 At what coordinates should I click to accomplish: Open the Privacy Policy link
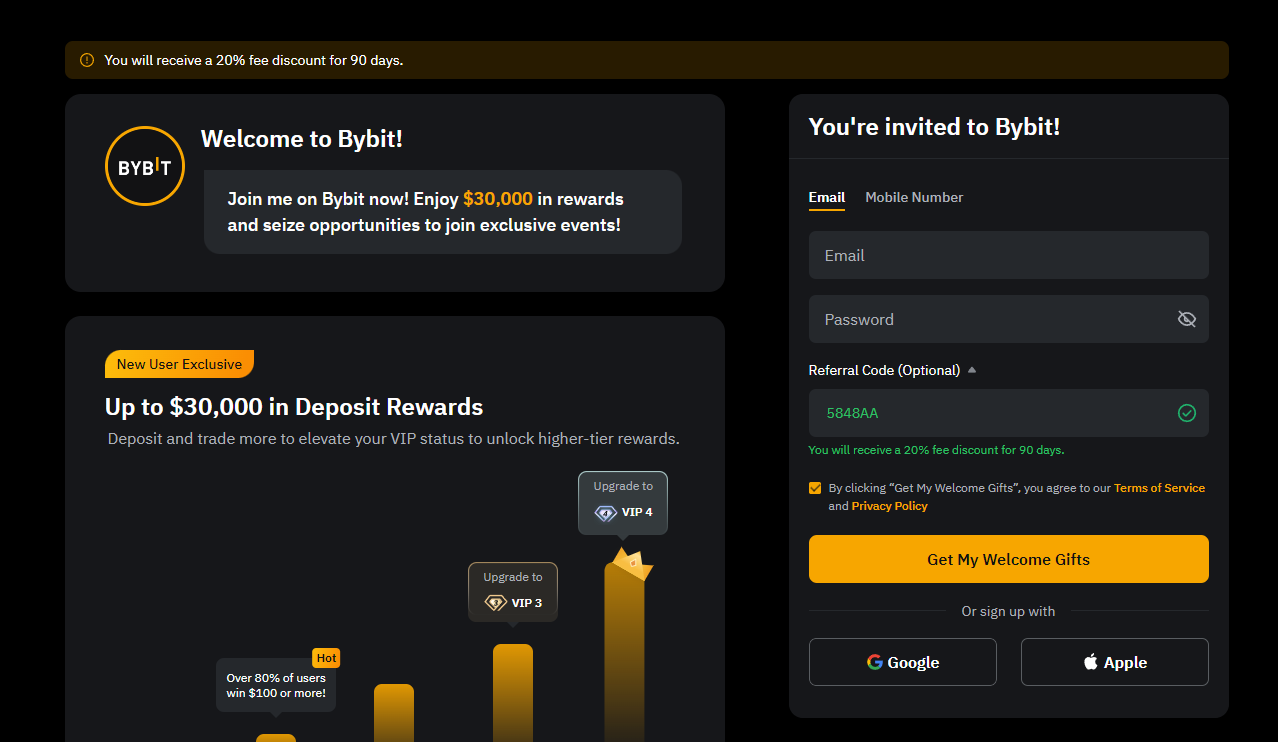point(890,506)
